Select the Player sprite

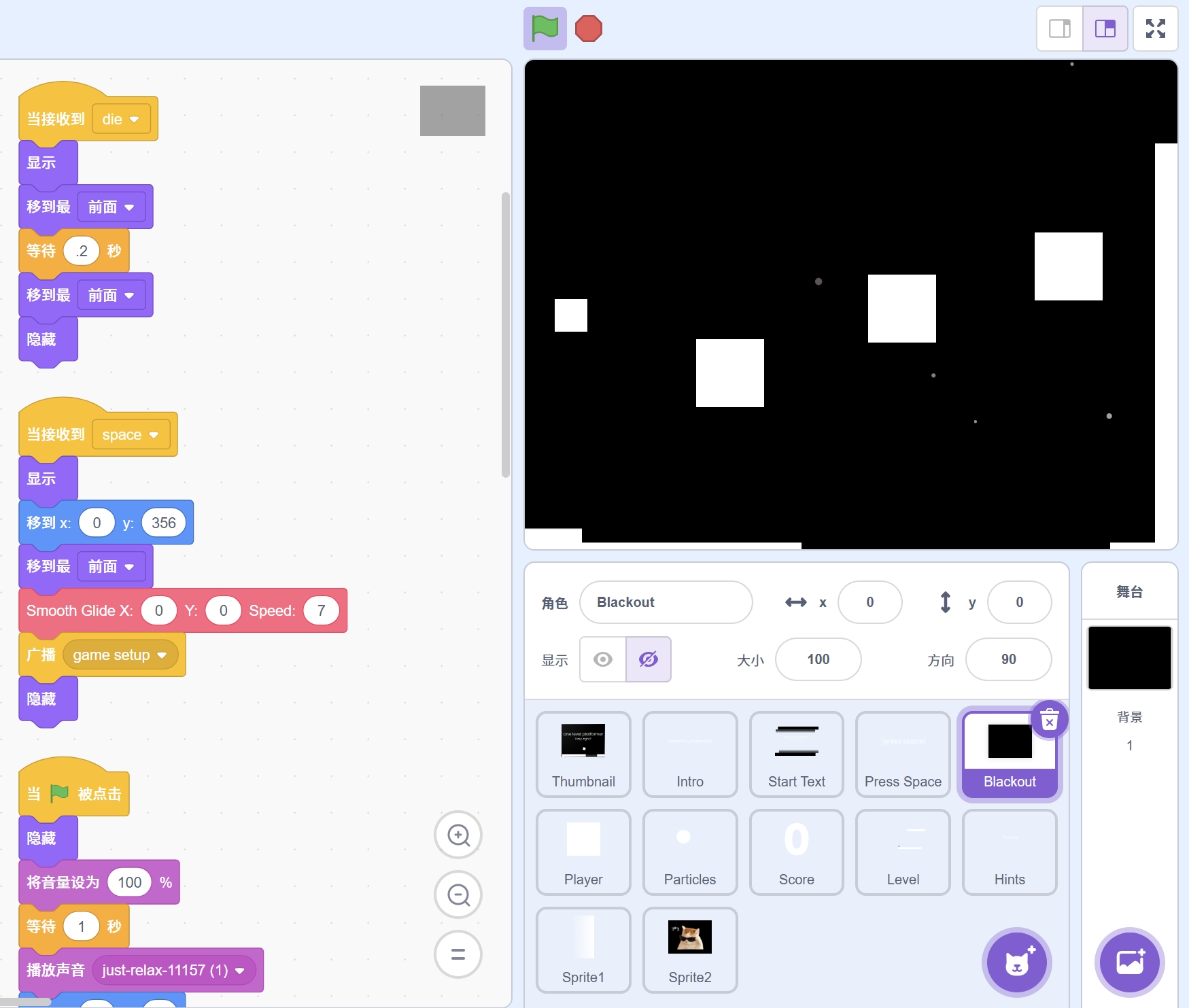pos(583,852)
